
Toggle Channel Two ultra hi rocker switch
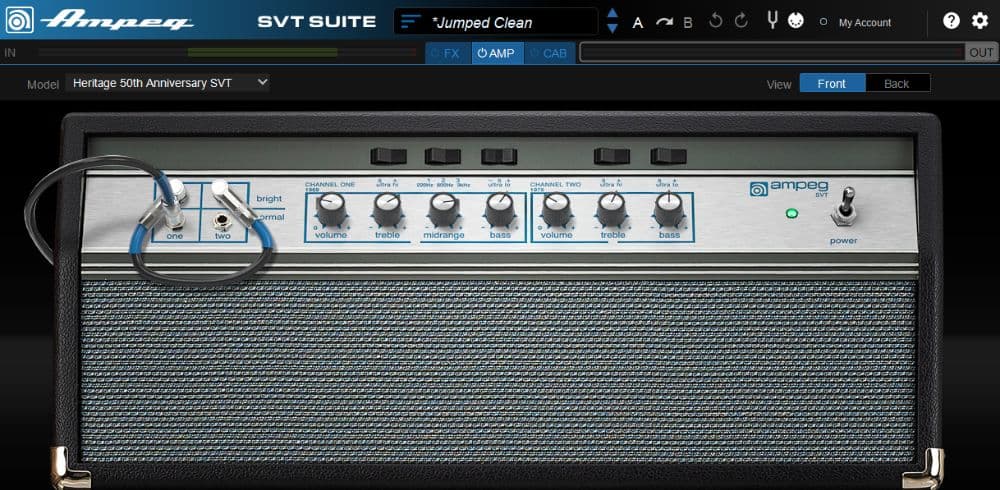tap(612, 156)
